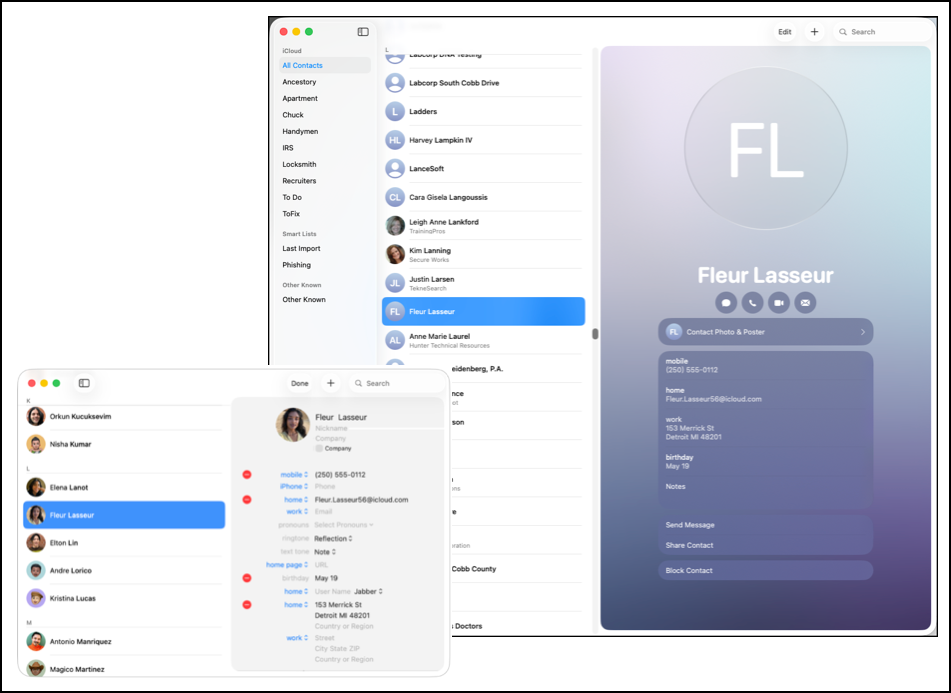Viewport: 951px width, 693px height.
Task: Toggle sidebar icon in the back Contacts window
Action: click(363, 32)
